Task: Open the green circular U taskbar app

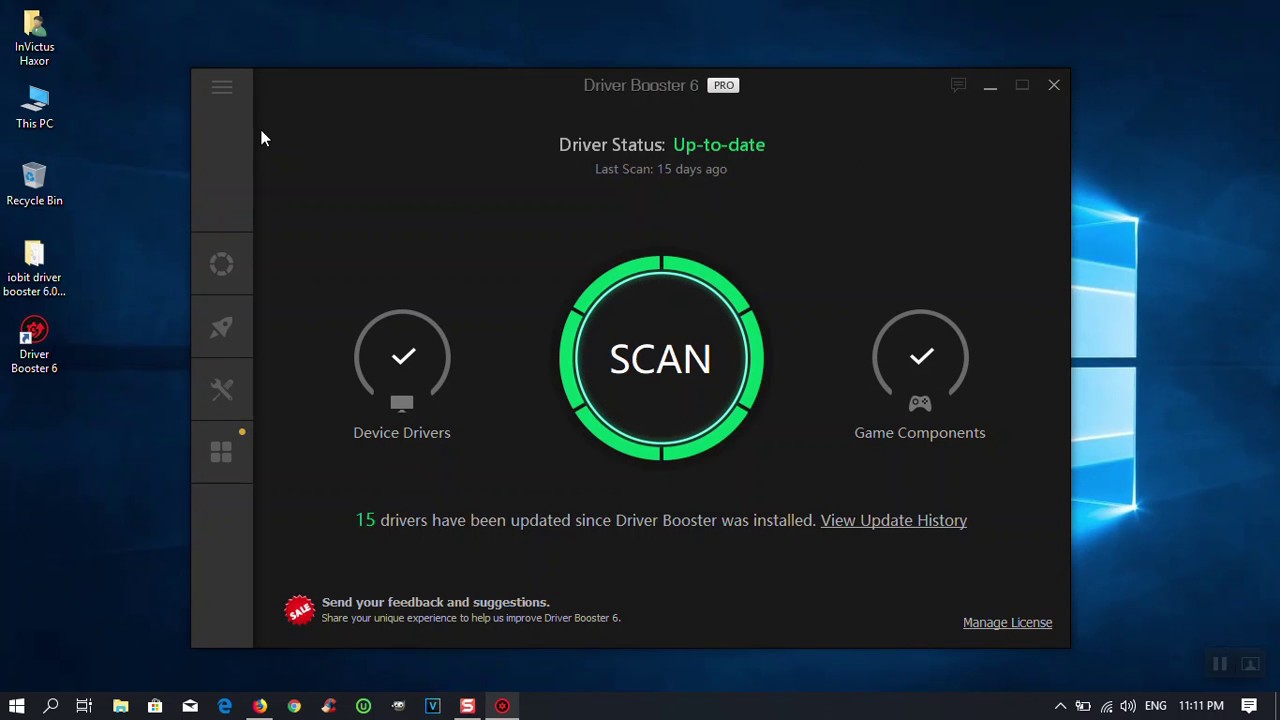Action: (363, 706)
